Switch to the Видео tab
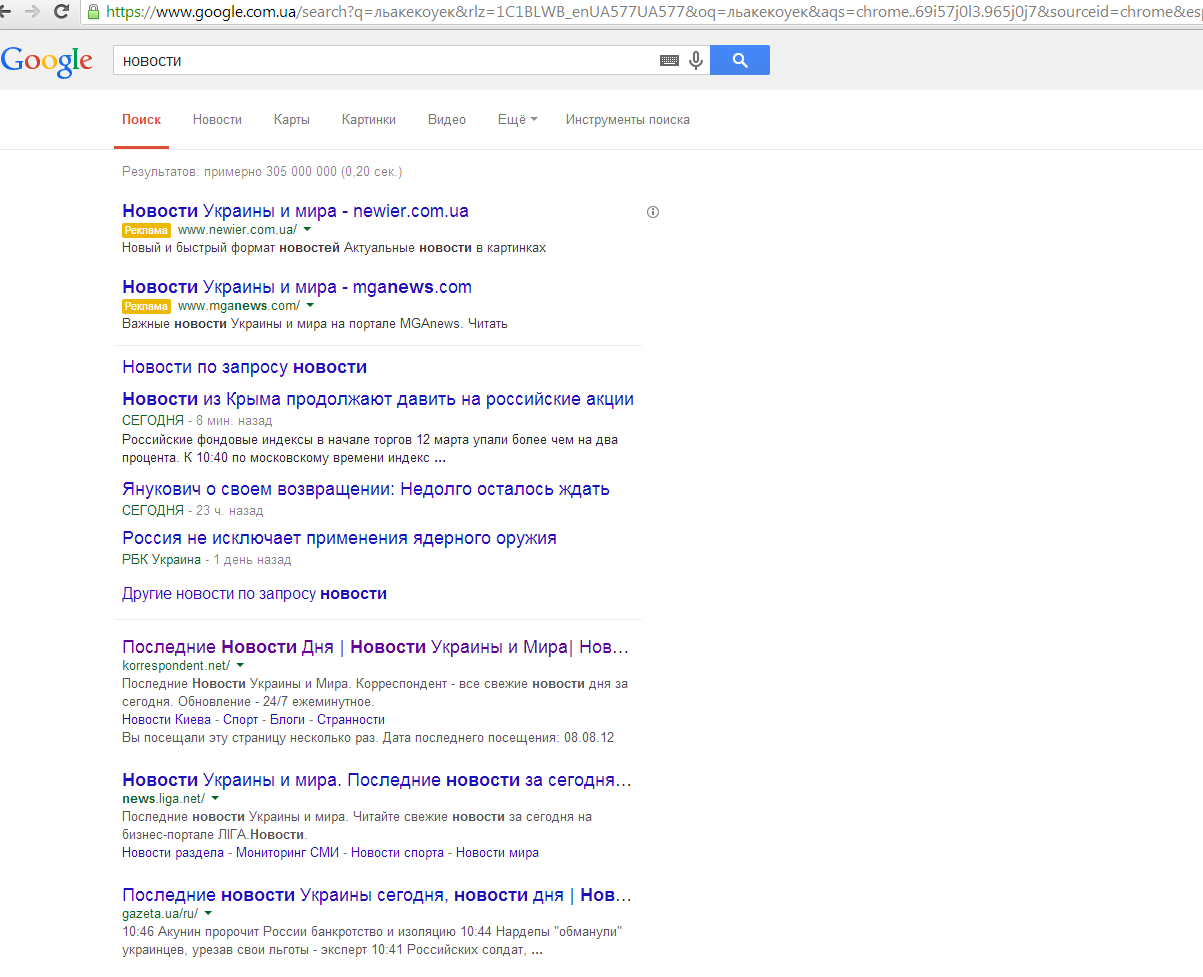 [x=446, y=119]
